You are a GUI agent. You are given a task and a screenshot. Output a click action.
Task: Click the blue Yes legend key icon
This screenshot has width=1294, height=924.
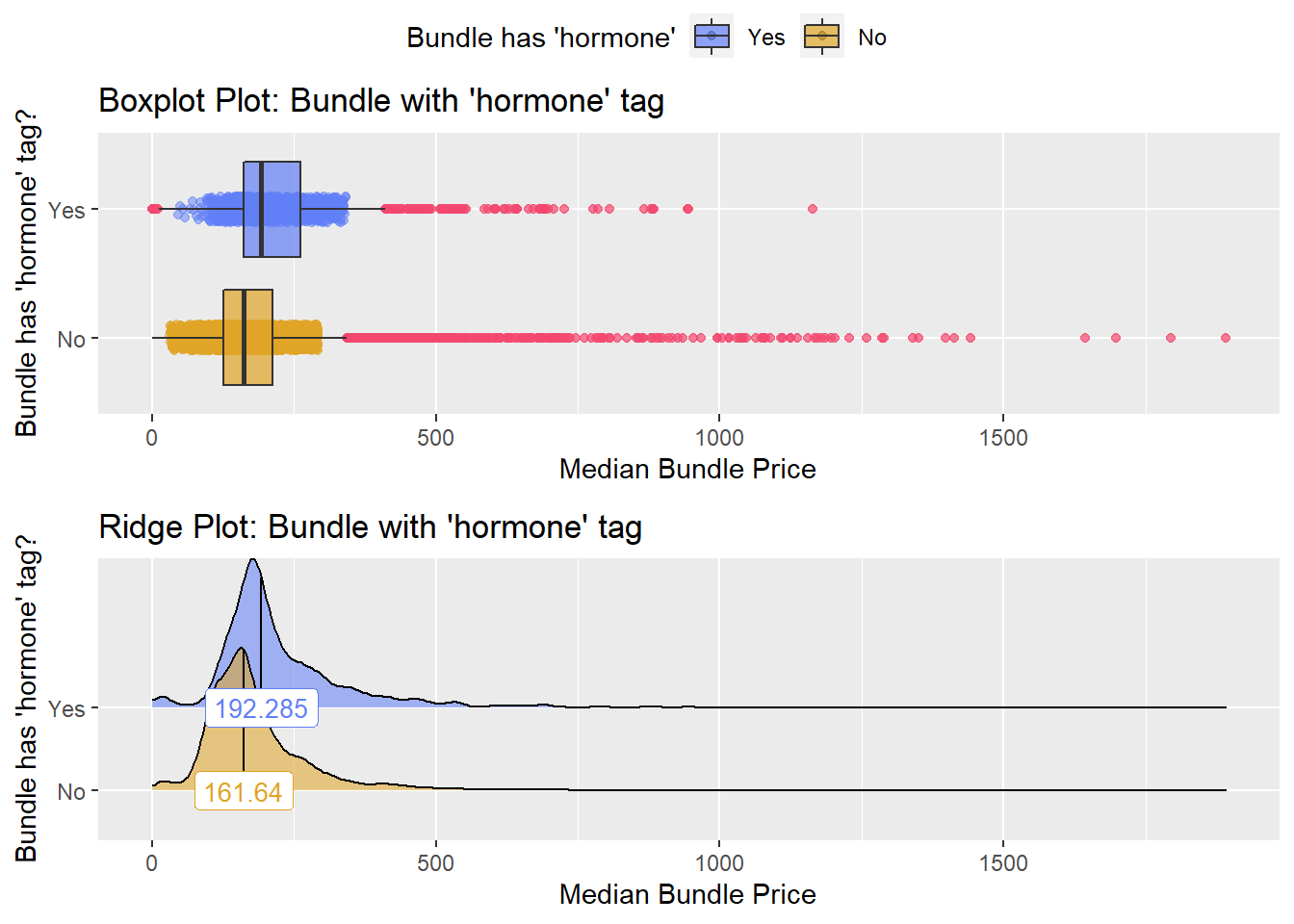(712, 37)
